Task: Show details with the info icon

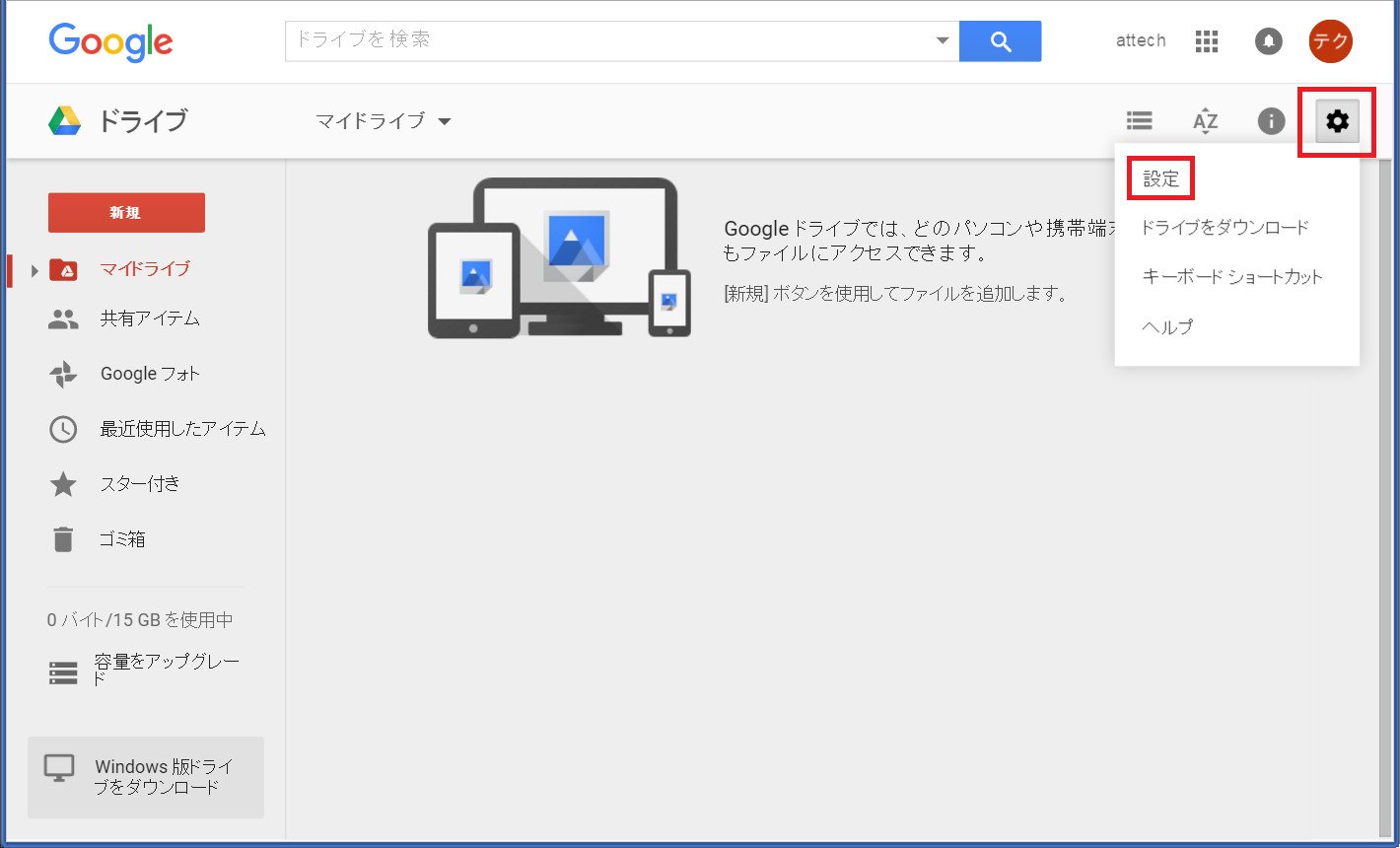Action: click(x=1271, y=121)
